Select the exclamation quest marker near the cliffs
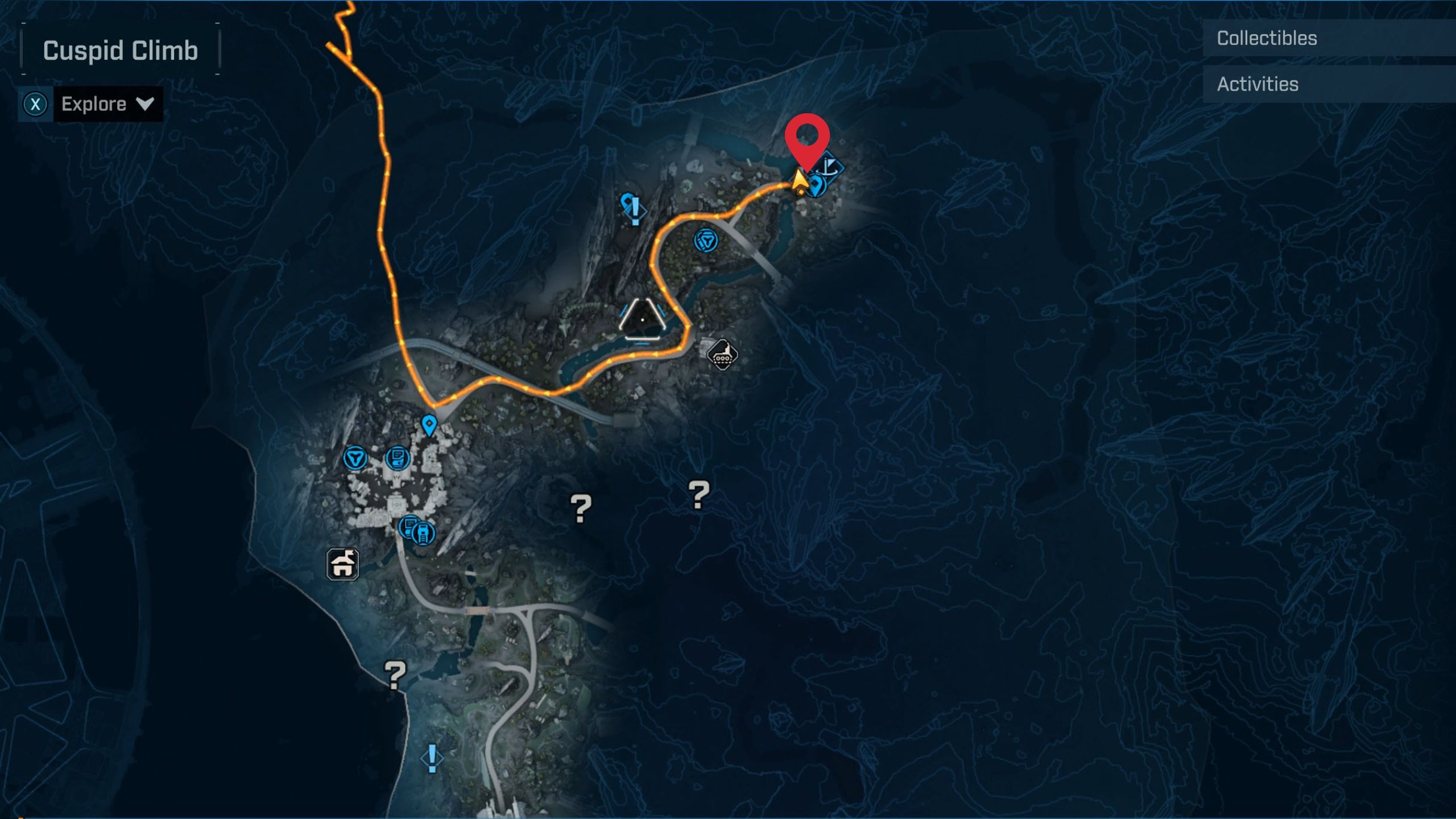 click(635, 210)
